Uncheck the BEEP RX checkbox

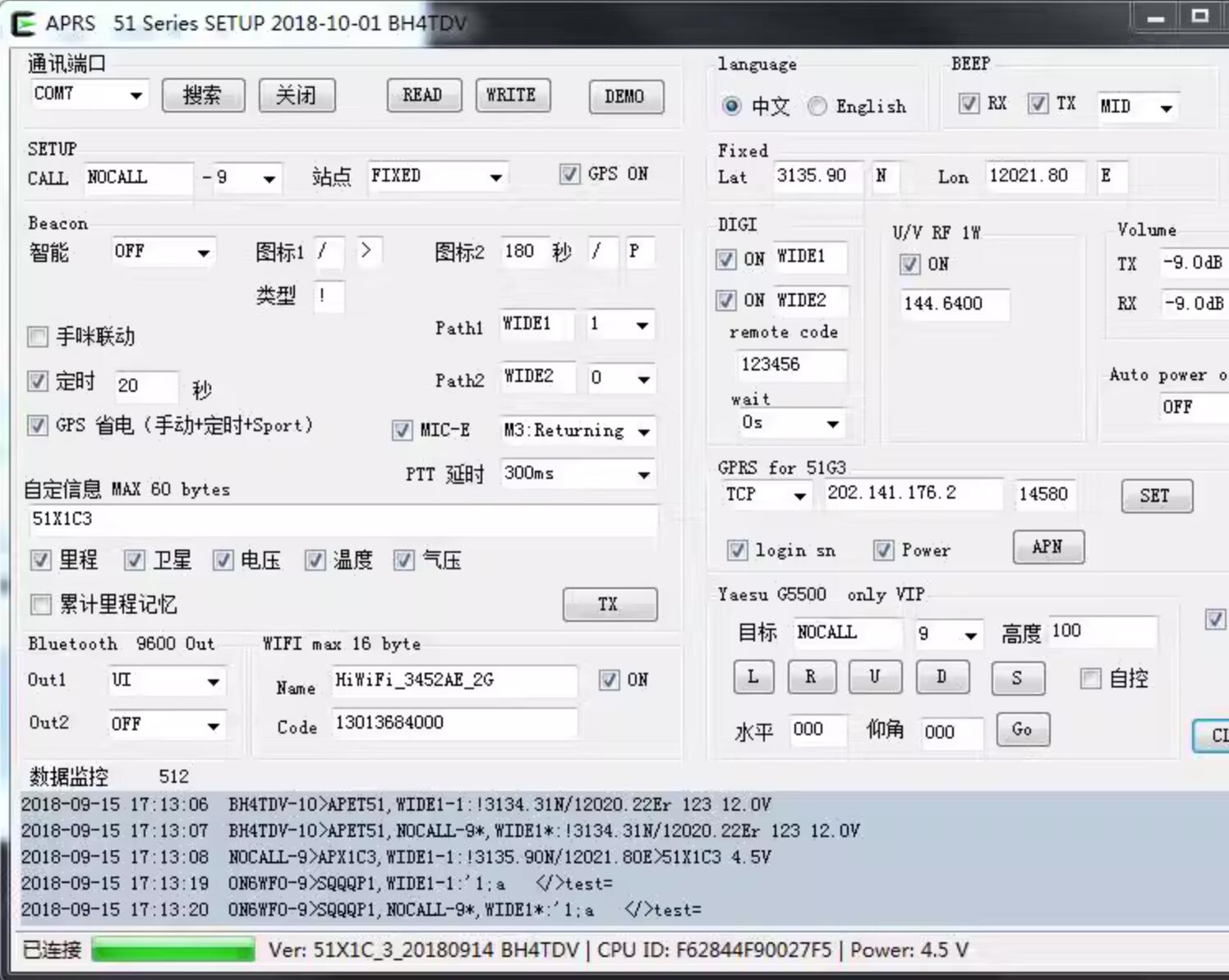click(969, 104)
